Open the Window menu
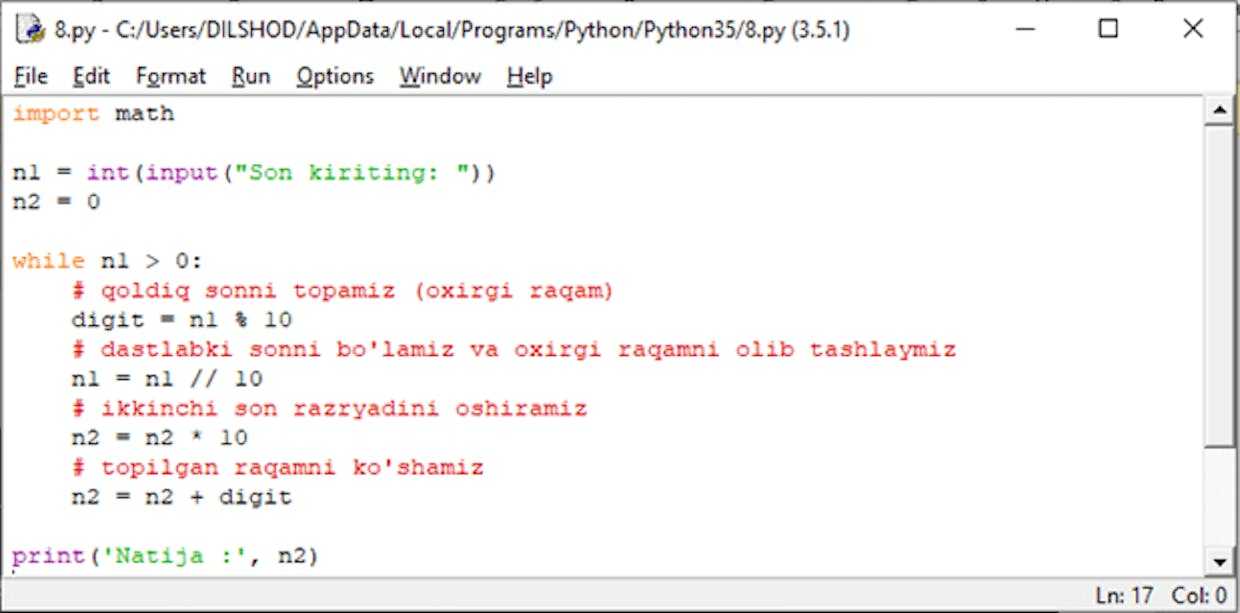1240x613 pixels. pos(440,76)
